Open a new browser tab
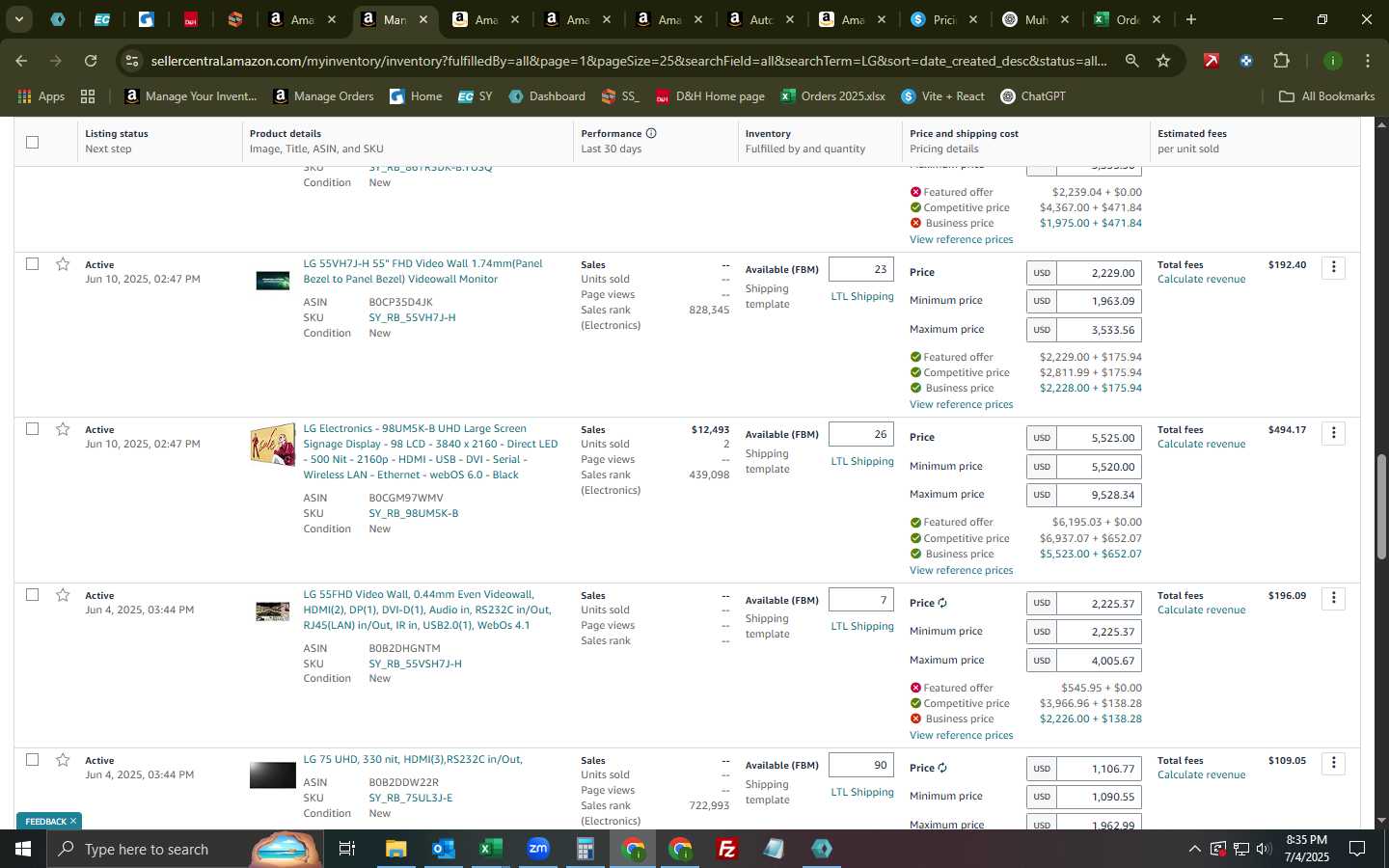 (1191, 19)
